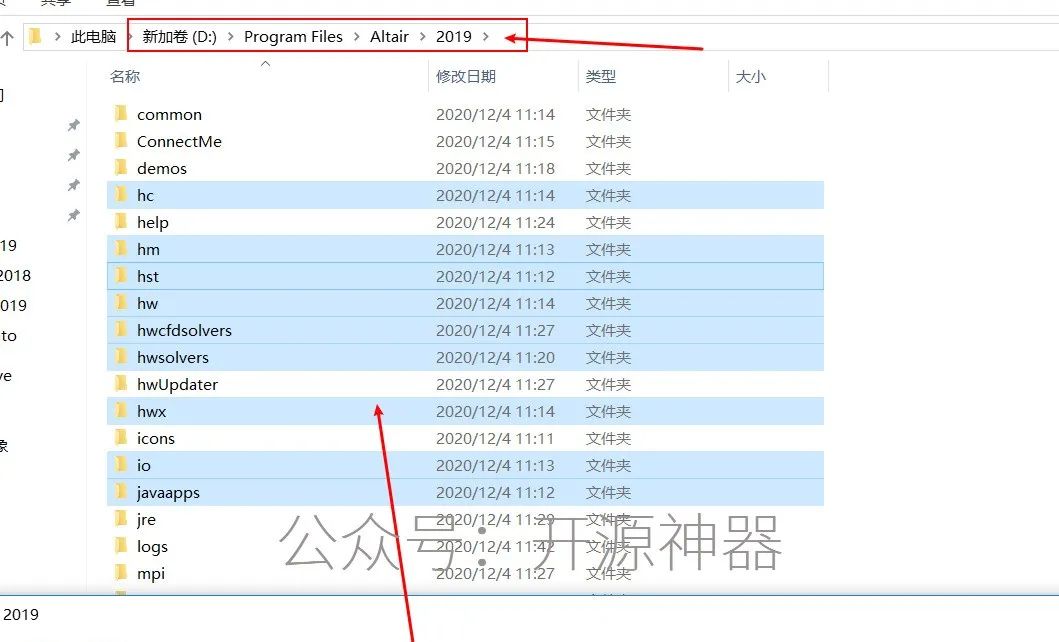The height and width of the screenshot is (642, 1059).
Task: Click date 2020/12/4 11:20 of hwsolvers
Action: (496, 358)
